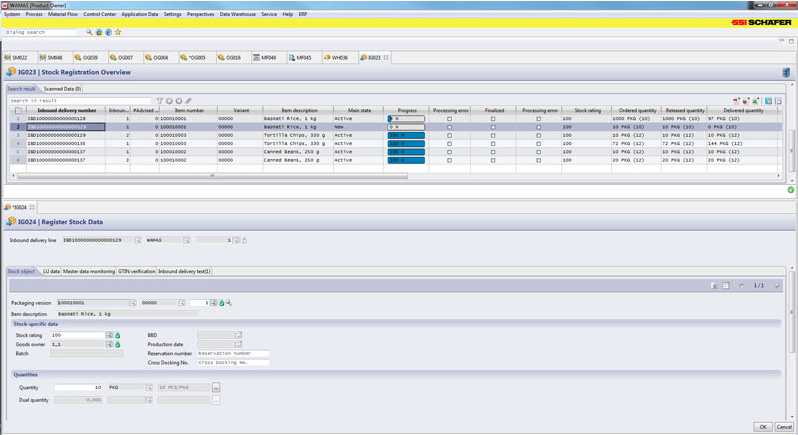
Task: Tick the table header select-all checkbox
Action: (18, 111)
